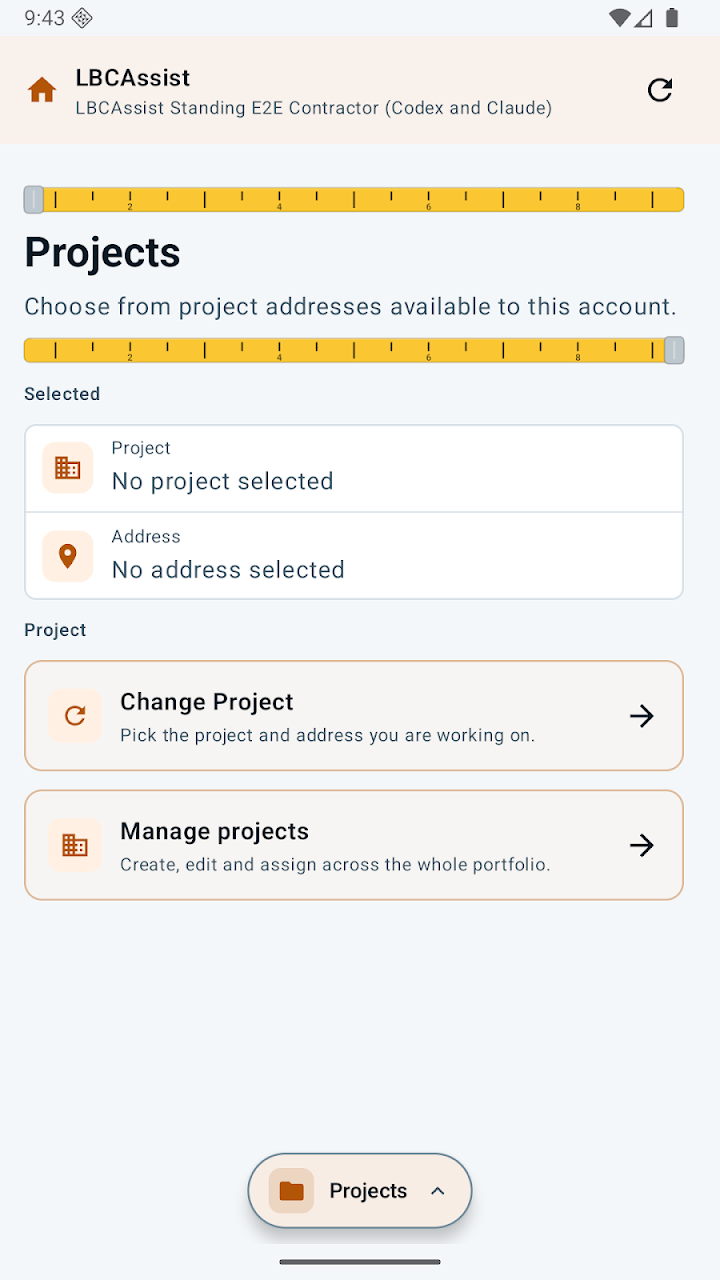The height and width of the screenshot is (1280, 720).
Task: Tap the folder icon in bottom Projects pill
Action: pyautogui.click(x=291, y=1191)
